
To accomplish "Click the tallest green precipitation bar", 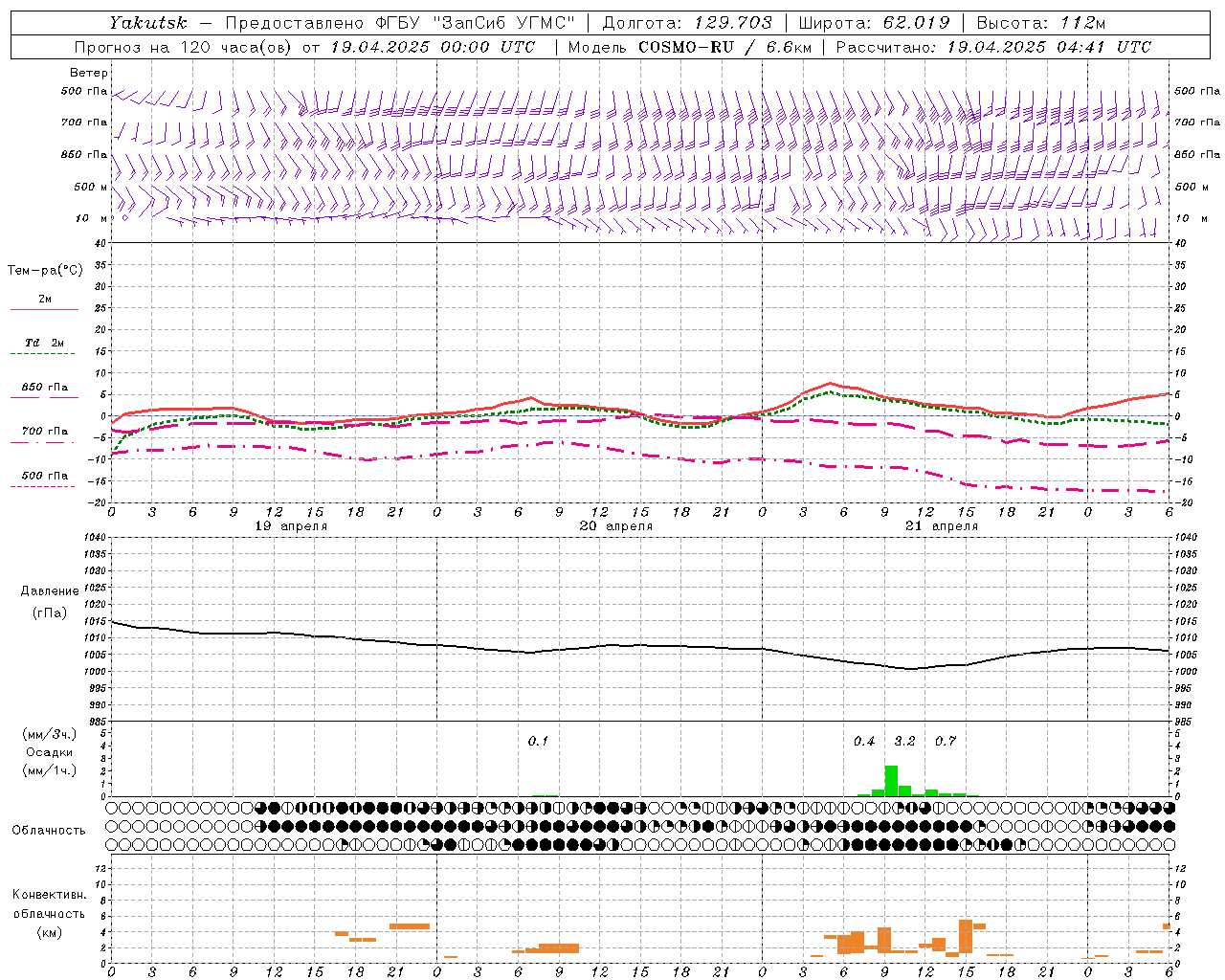I will pos(891,781).
